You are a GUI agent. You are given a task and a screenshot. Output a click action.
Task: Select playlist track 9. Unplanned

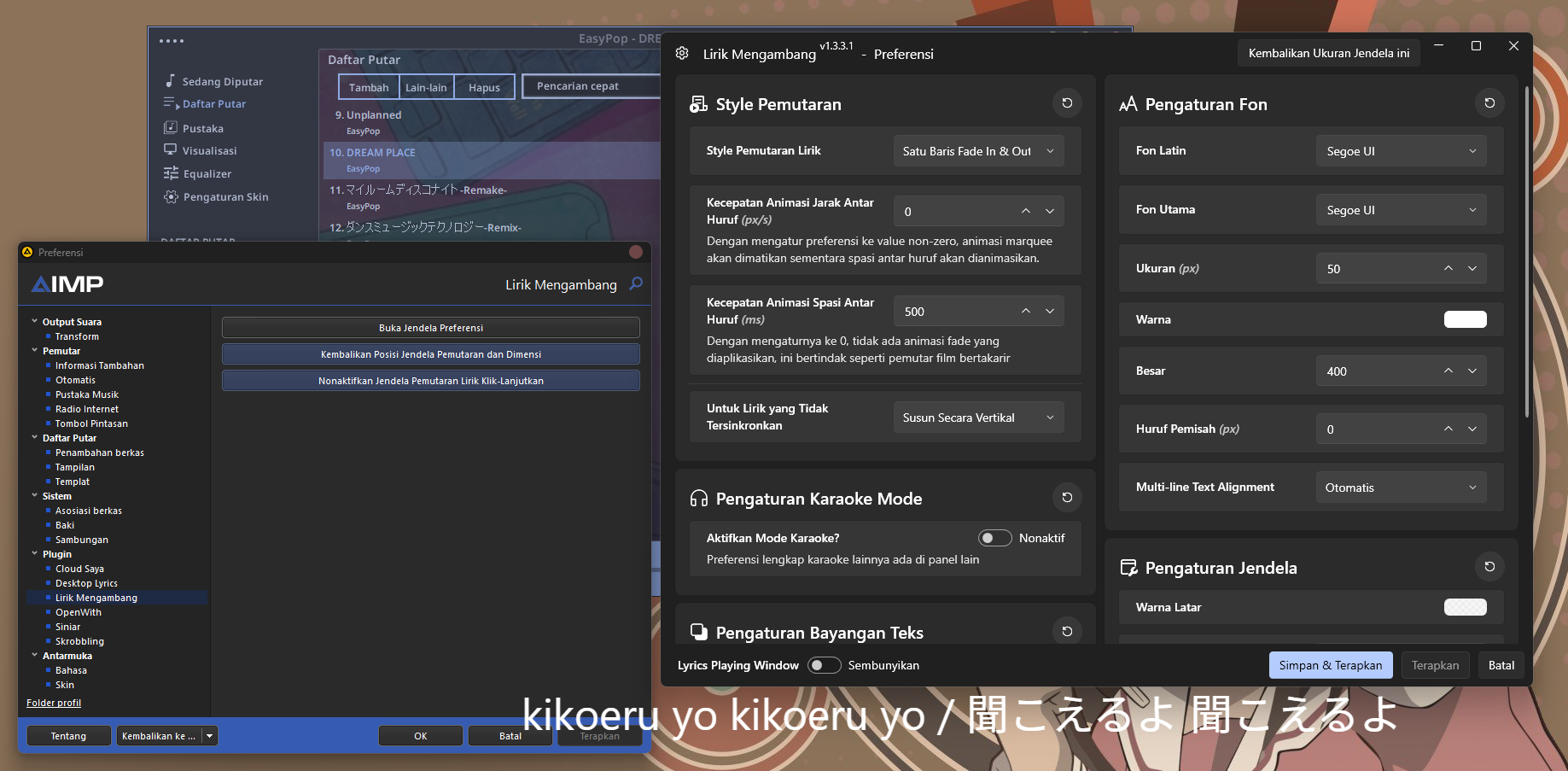(491, 122)
